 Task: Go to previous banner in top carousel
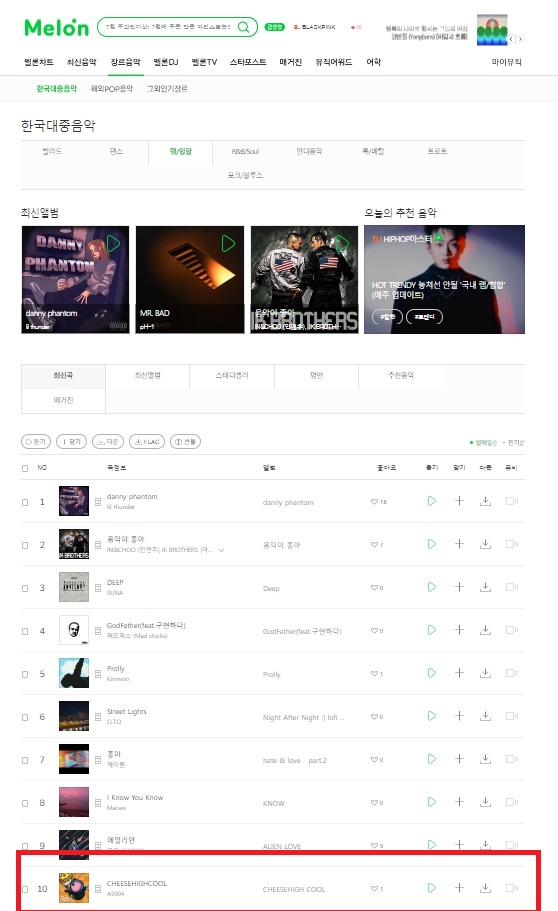coord(512,39)
